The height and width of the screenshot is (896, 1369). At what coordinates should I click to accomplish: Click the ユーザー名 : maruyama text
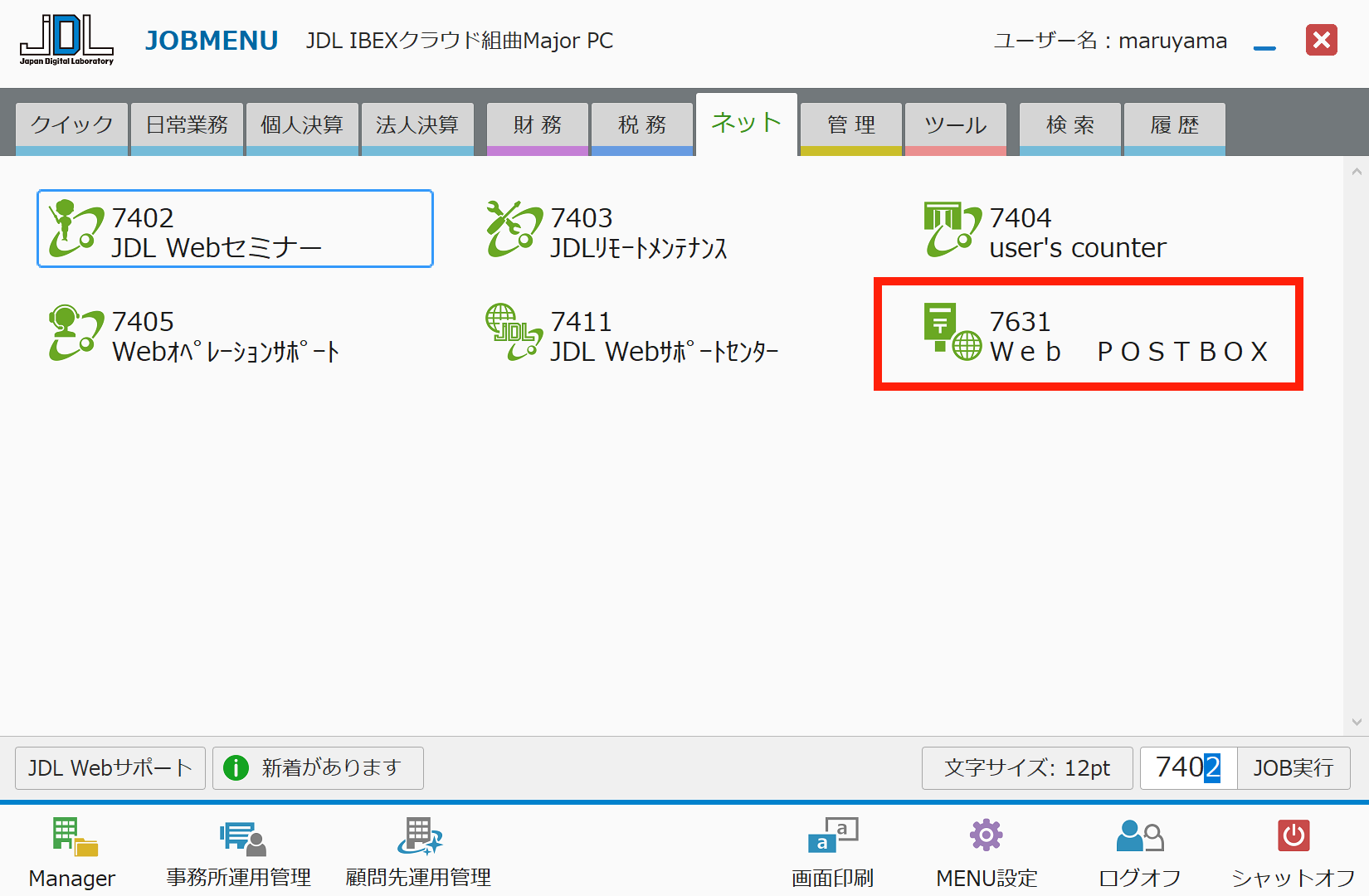click(1110, 40)
